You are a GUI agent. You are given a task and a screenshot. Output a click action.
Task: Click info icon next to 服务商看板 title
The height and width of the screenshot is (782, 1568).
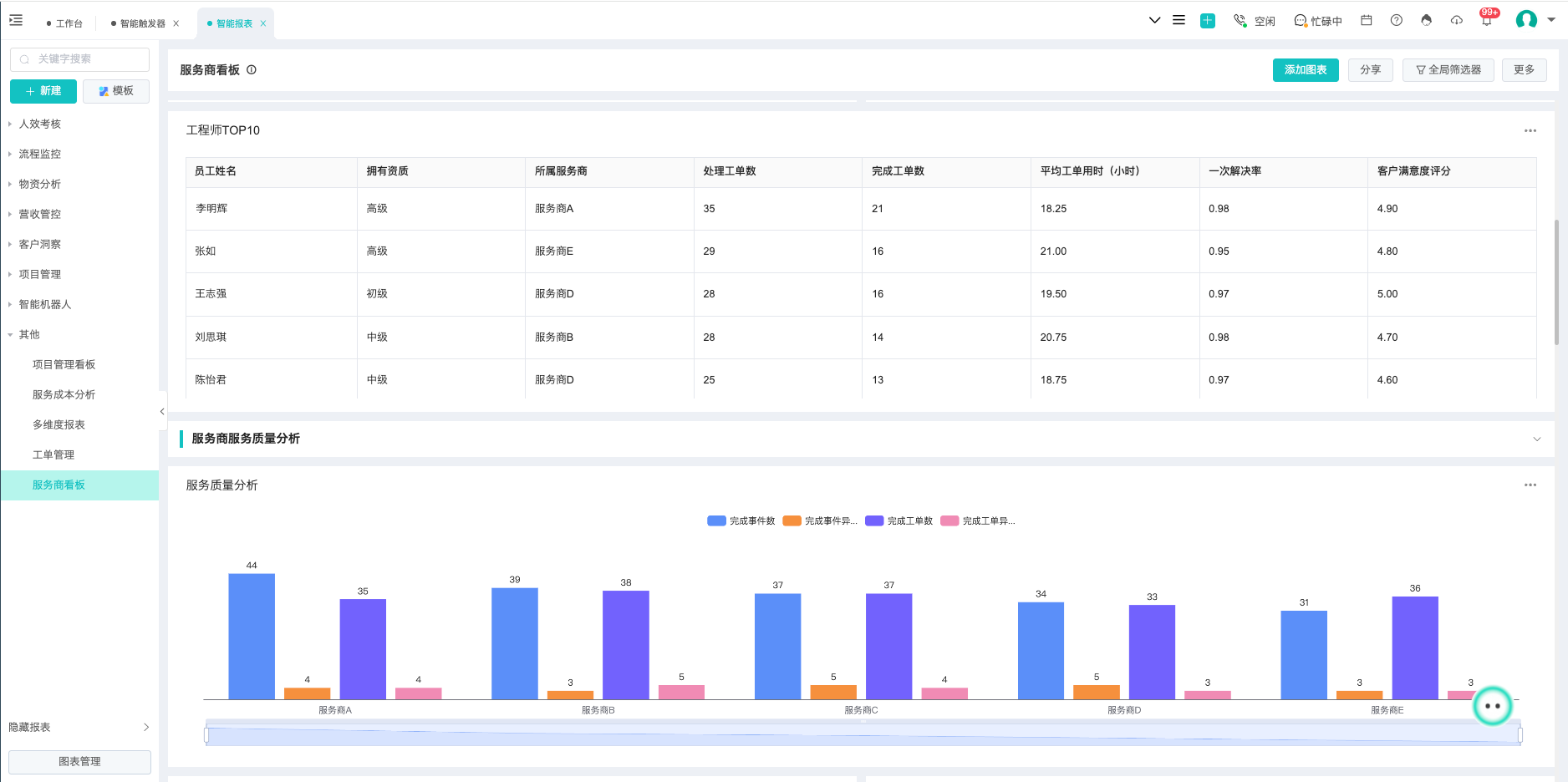[251, 70]
